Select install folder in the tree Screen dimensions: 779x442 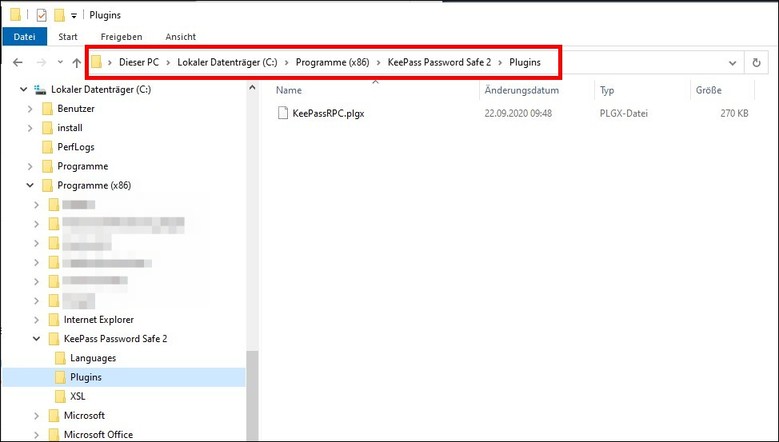pyautogui.click(x=70, y=128)
